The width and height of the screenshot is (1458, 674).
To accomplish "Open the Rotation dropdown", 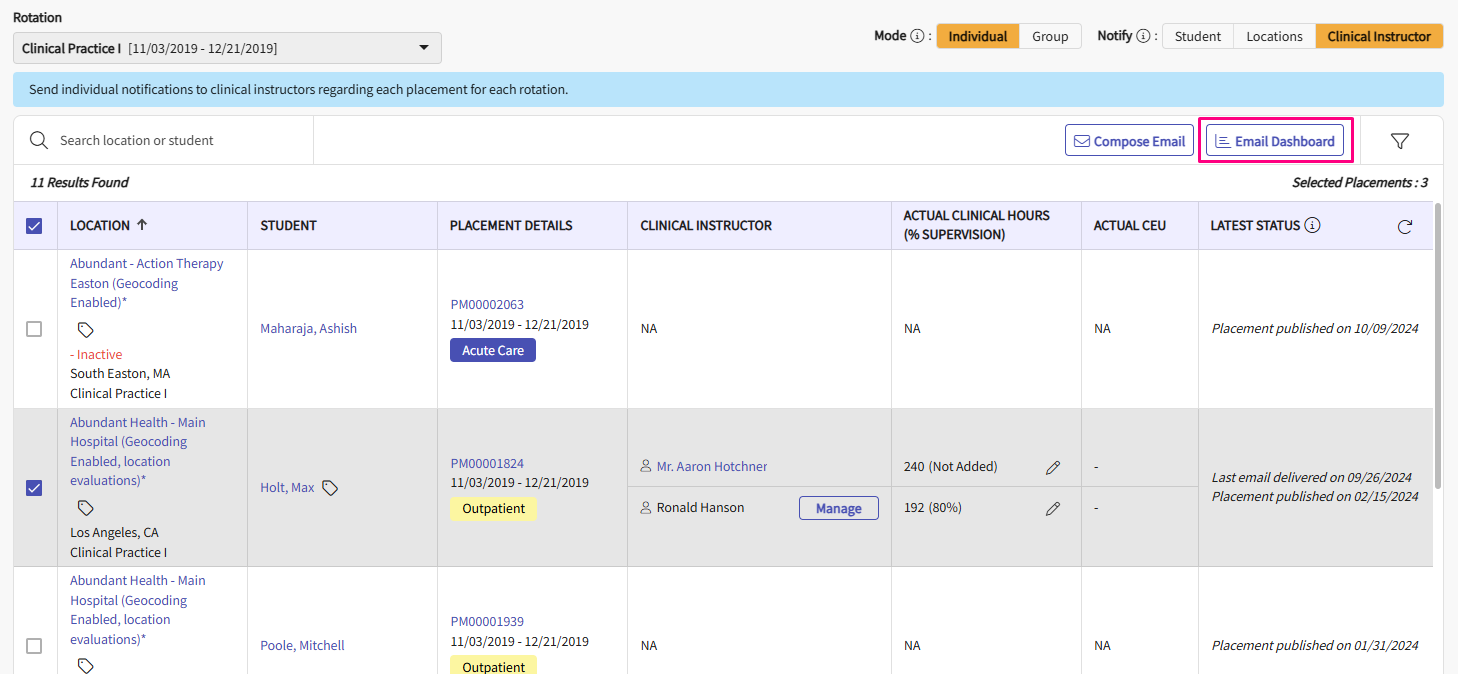I will [x=227, y=48].
